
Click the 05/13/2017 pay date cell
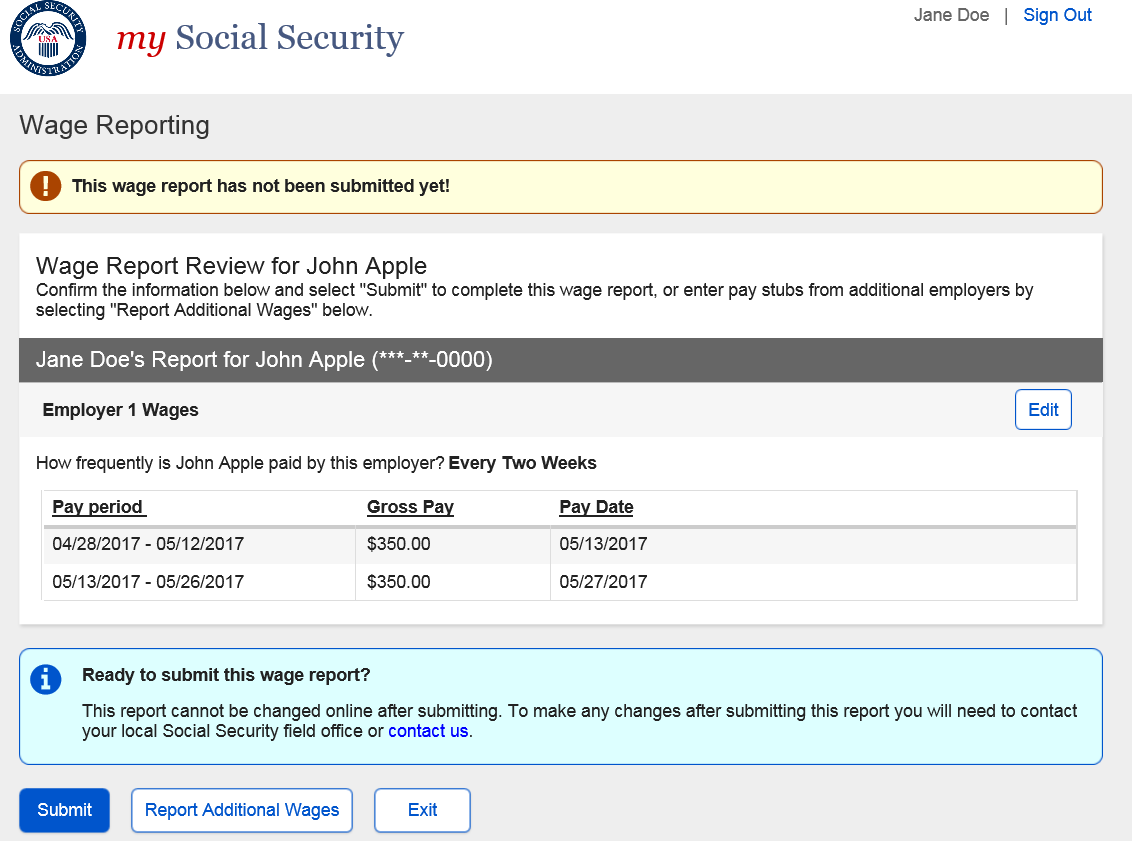click(603, 545)
